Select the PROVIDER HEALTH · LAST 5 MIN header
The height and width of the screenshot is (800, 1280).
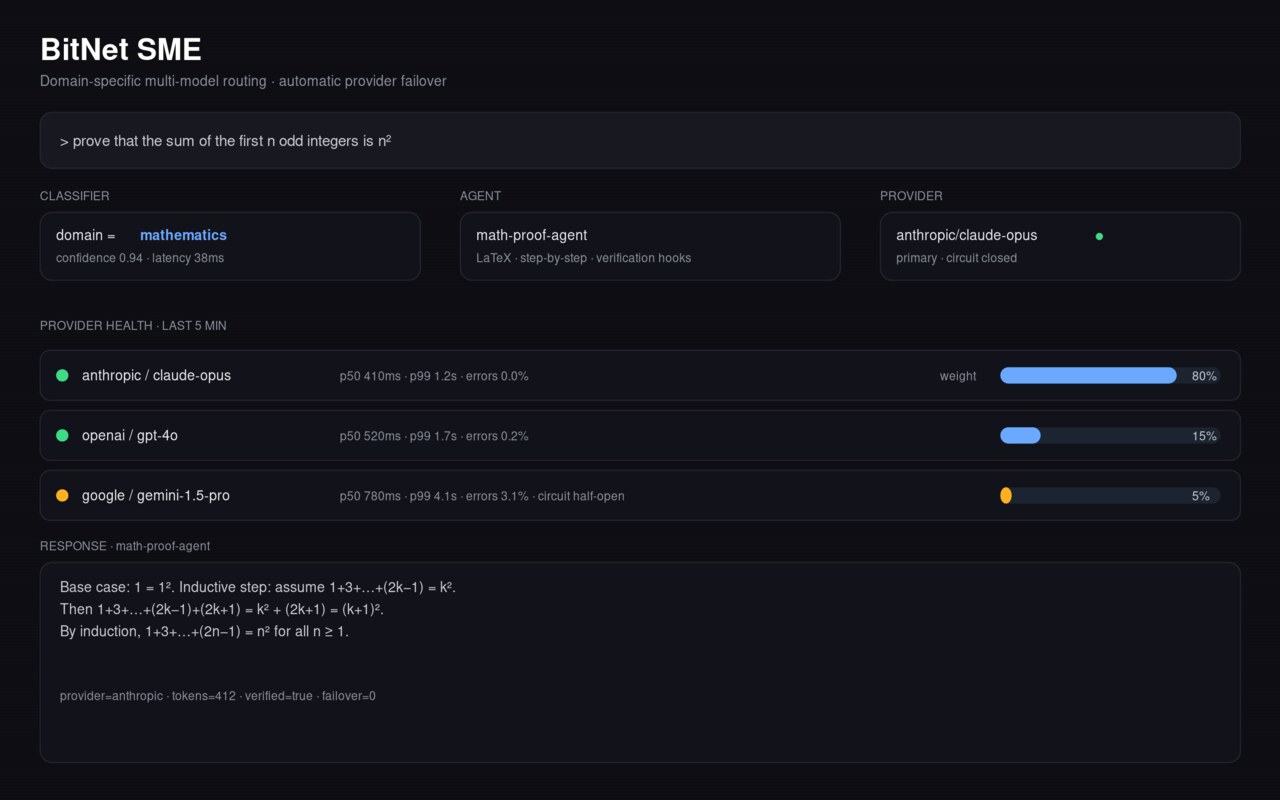132,325
